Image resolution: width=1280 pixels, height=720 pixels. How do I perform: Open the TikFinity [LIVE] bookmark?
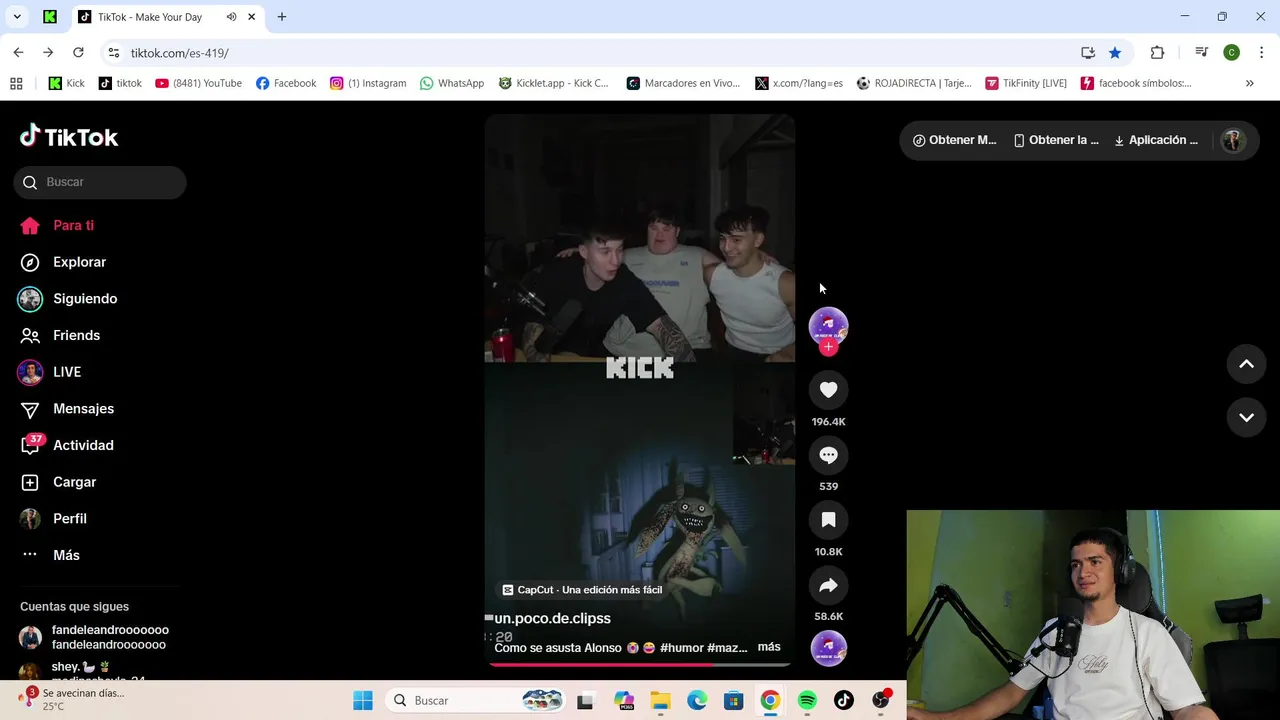[1026, 83]
